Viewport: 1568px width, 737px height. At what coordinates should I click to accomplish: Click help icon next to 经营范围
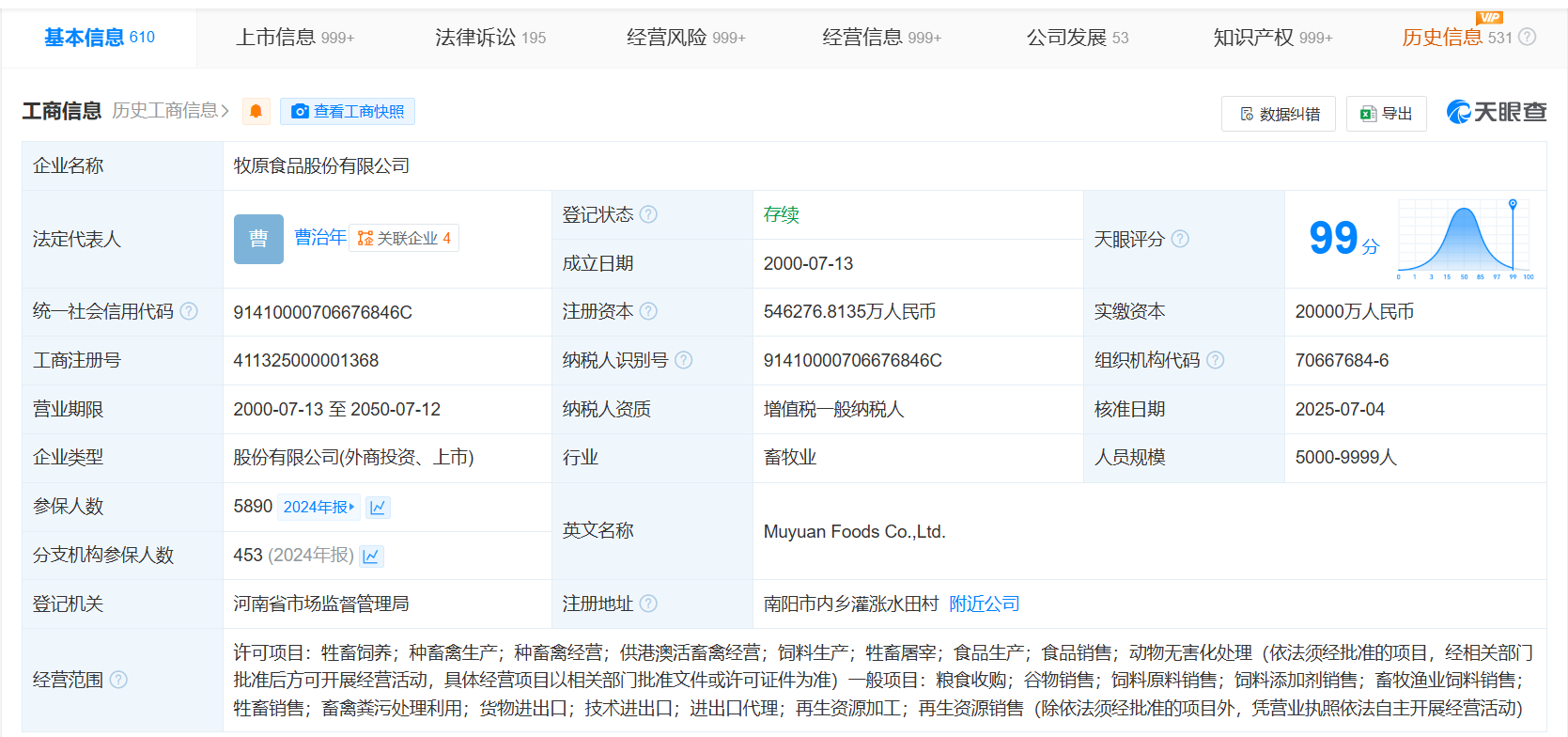(x=118, y=680)
